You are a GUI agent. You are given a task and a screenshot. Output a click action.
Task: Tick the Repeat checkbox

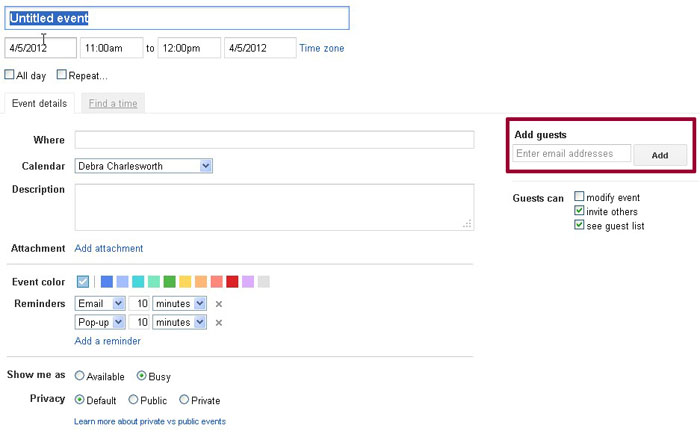click(62, 75)
